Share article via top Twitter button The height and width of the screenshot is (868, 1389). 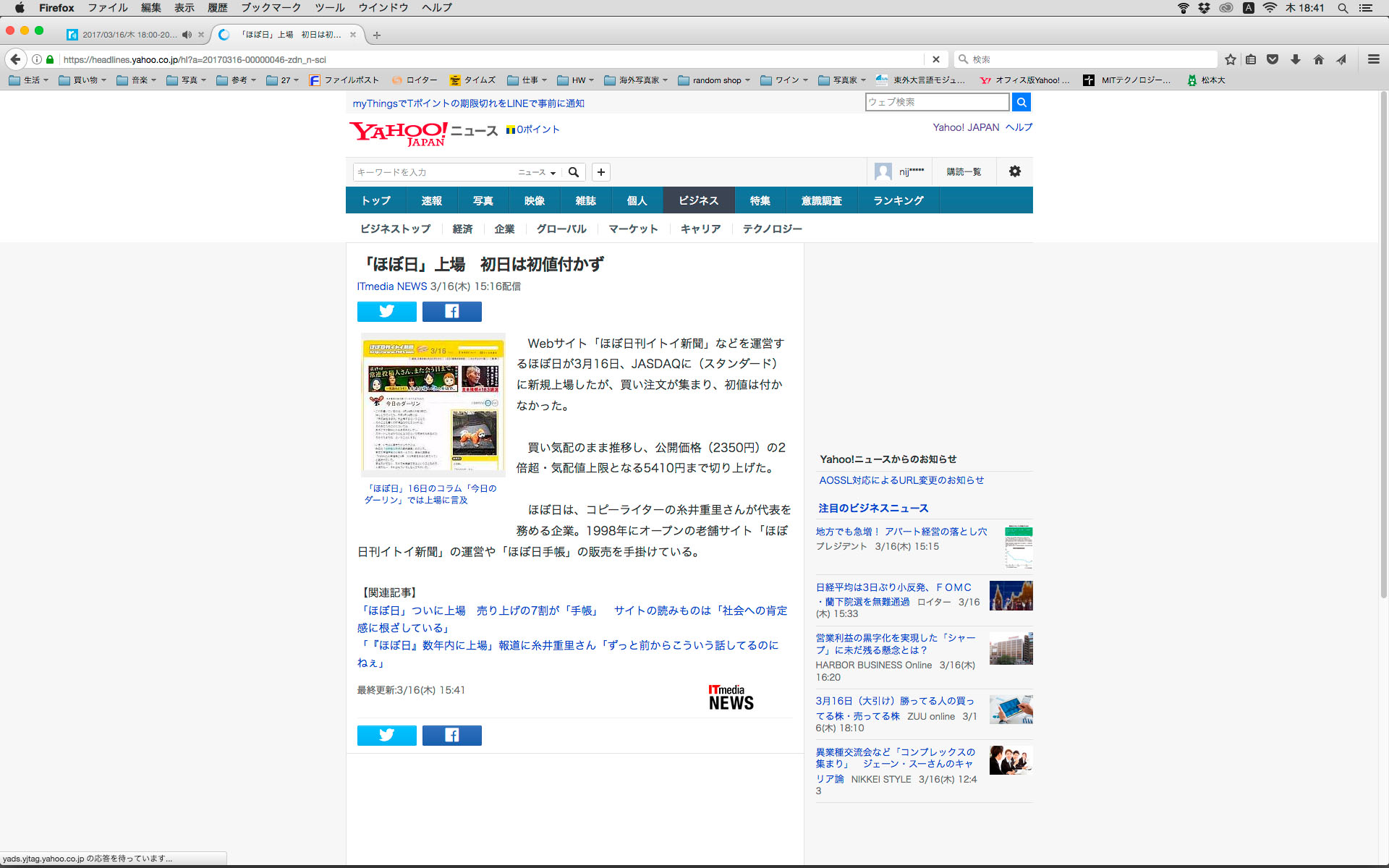pos(386,311)
